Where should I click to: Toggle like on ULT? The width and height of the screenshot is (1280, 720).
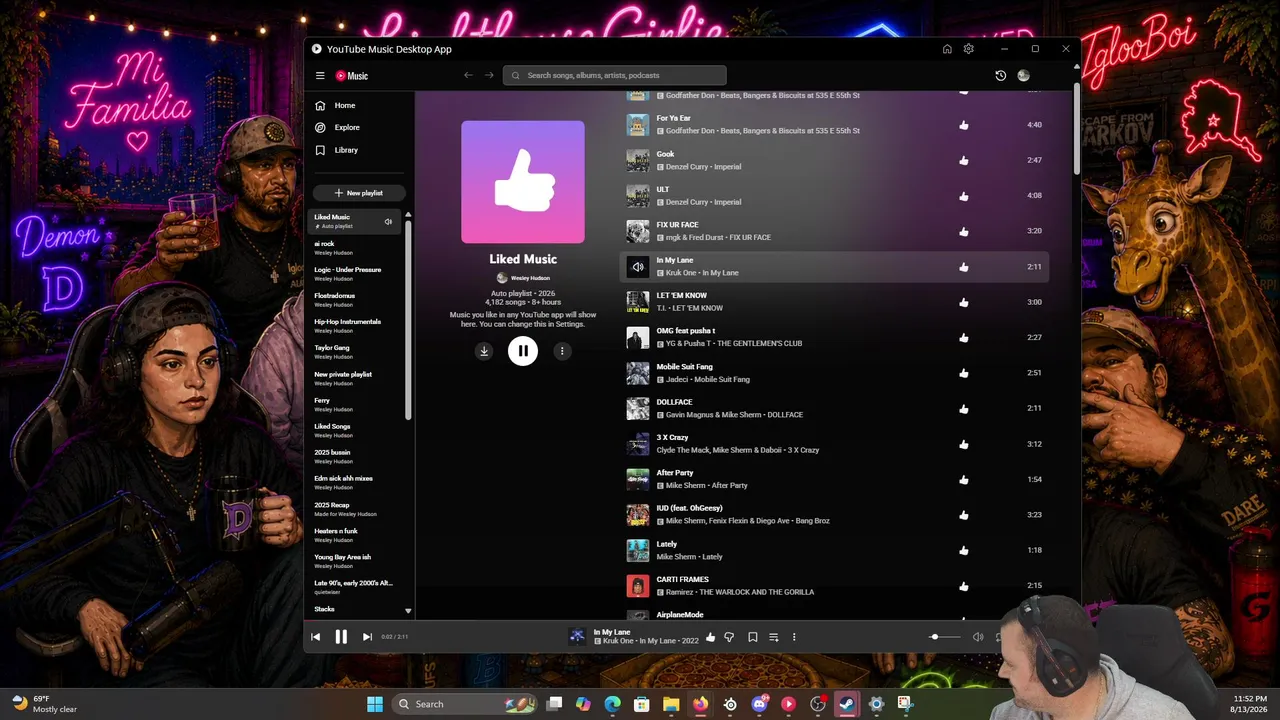pyautogui.click(x=964, y=196)
